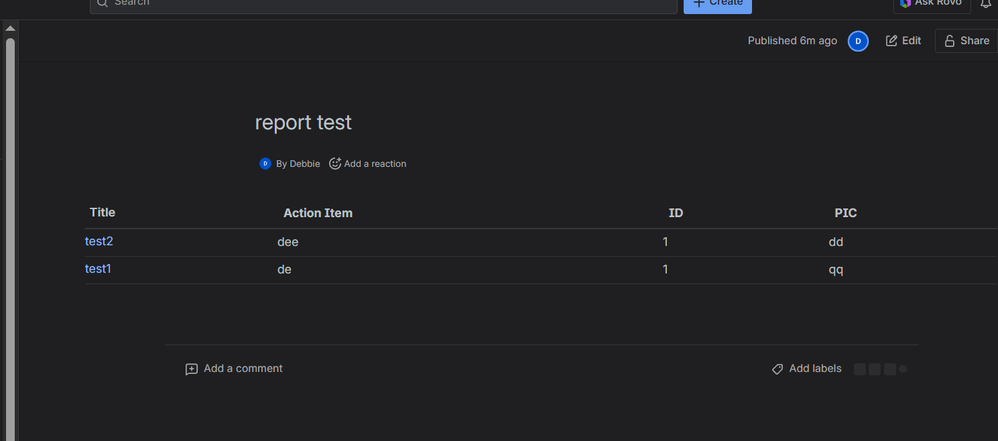
Task: Click the Action Item column header
Action: pos(318,213)
